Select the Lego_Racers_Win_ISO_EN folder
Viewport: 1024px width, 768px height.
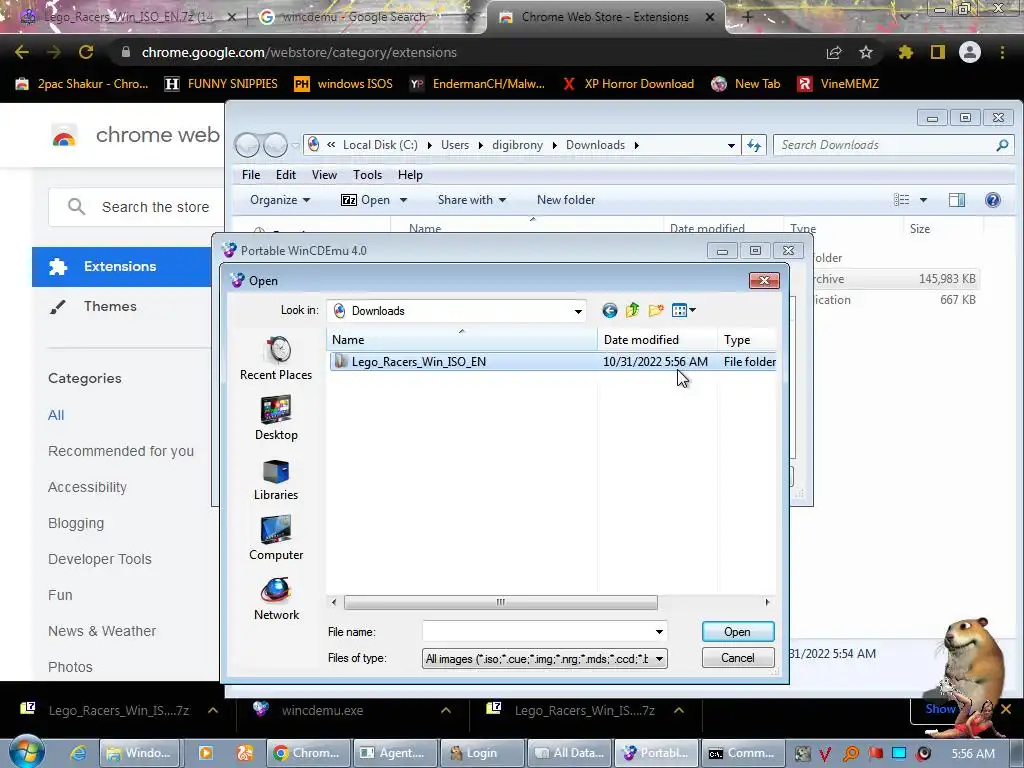tap(552, 362)
